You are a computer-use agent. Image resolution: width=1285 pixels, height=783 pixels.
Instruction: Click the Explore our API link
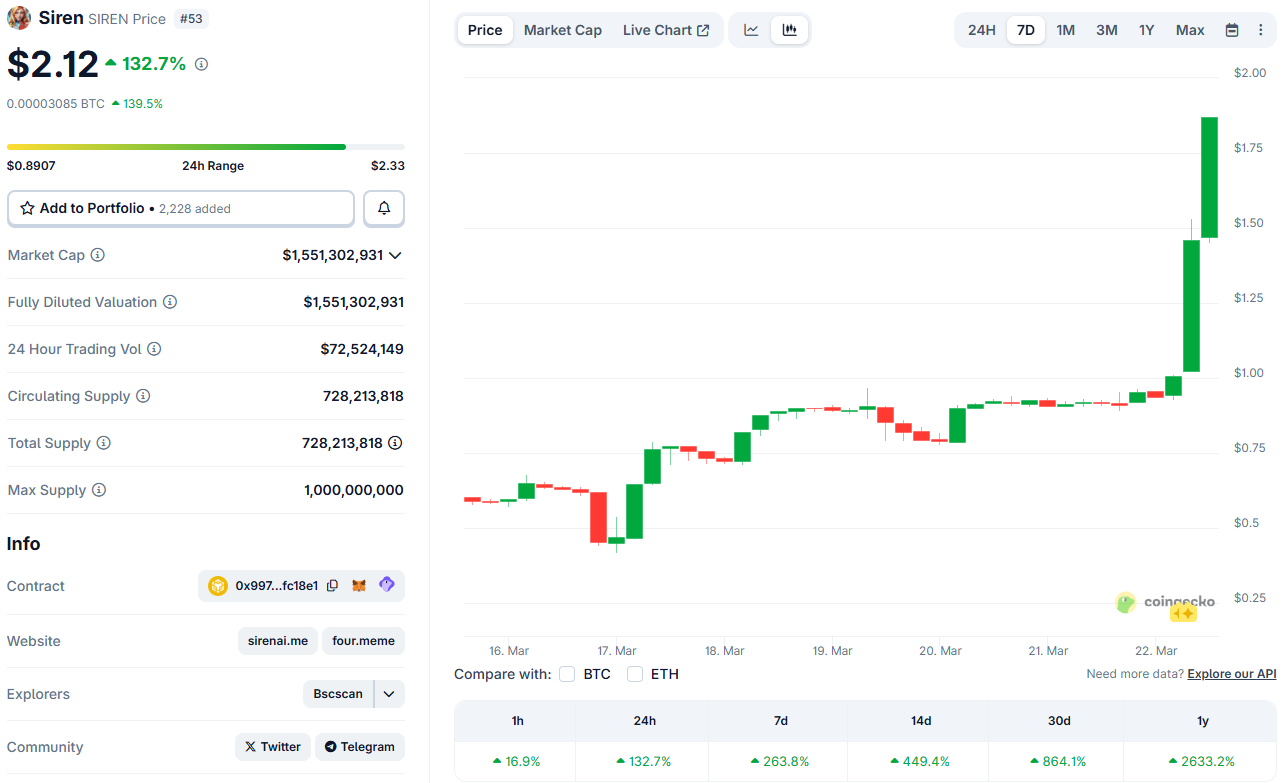click(x=1231, y=673)
